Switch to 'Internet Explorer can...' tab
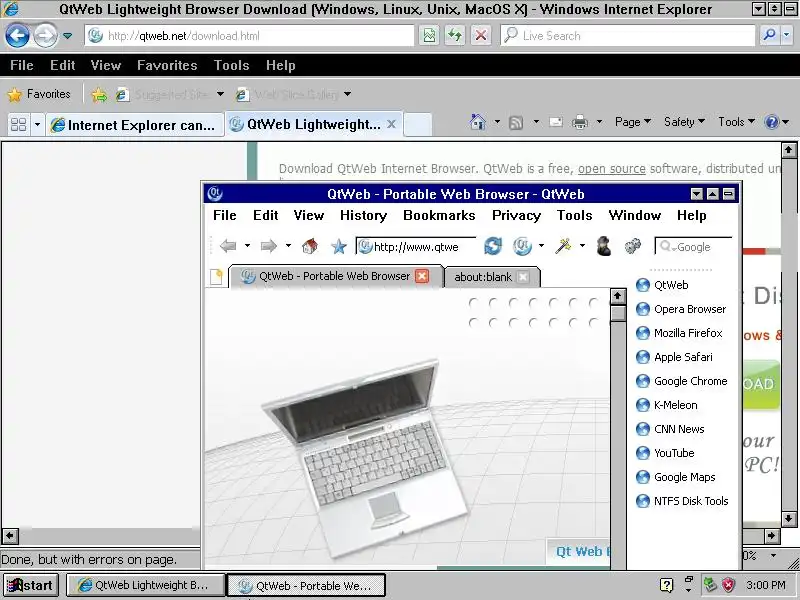This screenshot has height=600, width=800. click(x=135, y=125)
